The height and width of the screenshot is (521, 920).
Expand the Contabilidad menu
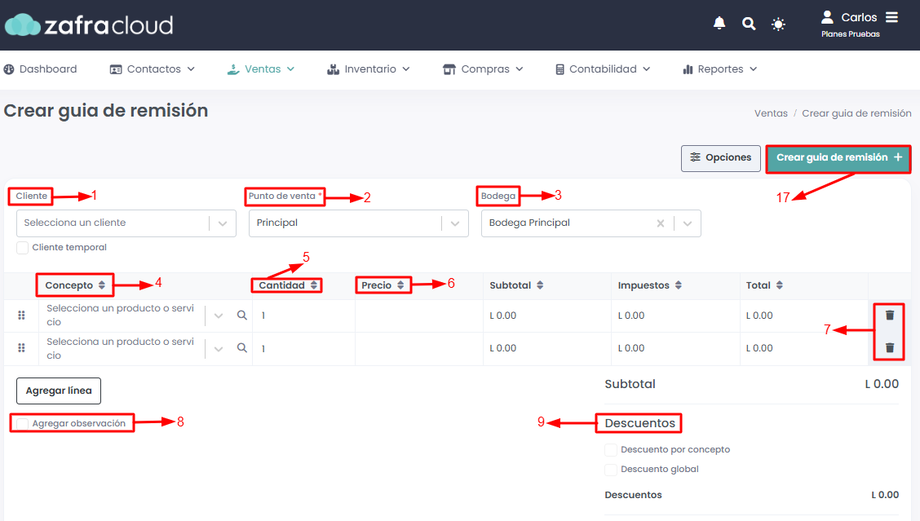click(x=603, y=69)
